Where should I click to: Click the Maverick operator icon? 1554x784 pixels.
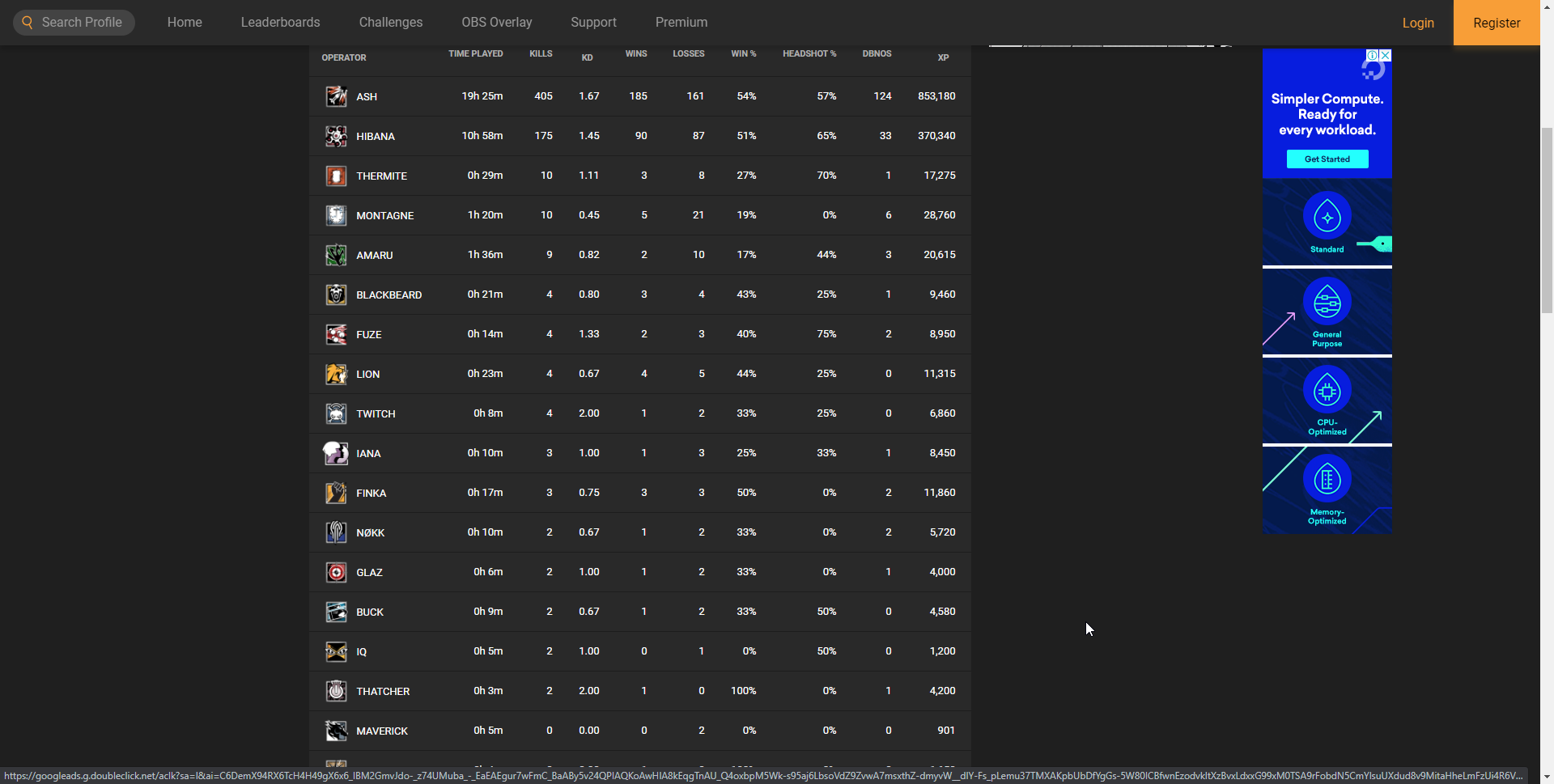(336, 731)
